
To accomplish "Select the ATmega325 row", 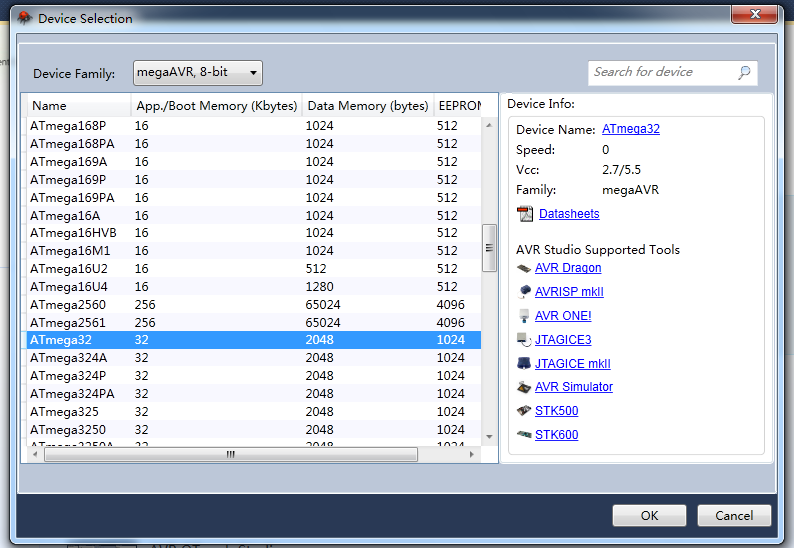I will coord(253,412).
